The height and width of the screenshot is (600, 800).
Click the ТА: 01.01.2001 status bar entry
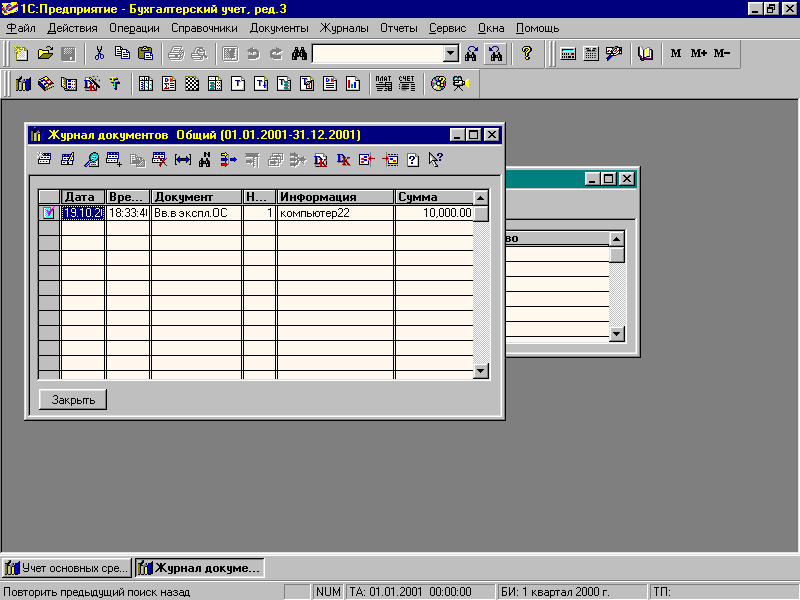pyautogui.click(x=420, y=592)
